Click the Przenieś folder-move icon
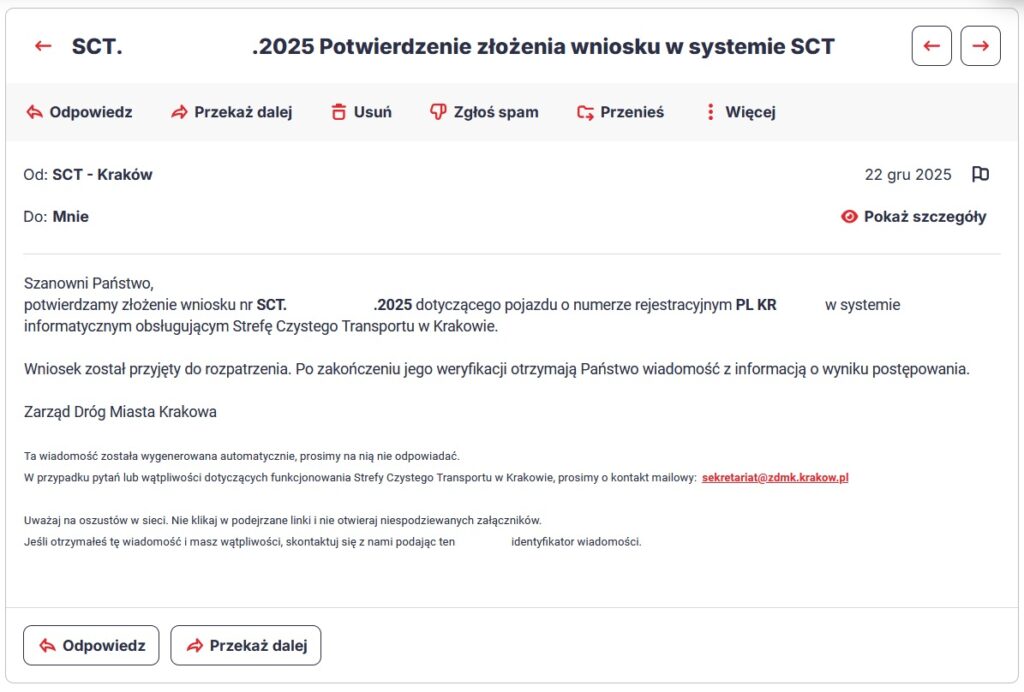Viewport: 1024px width, 692px height. click(585, 112)
